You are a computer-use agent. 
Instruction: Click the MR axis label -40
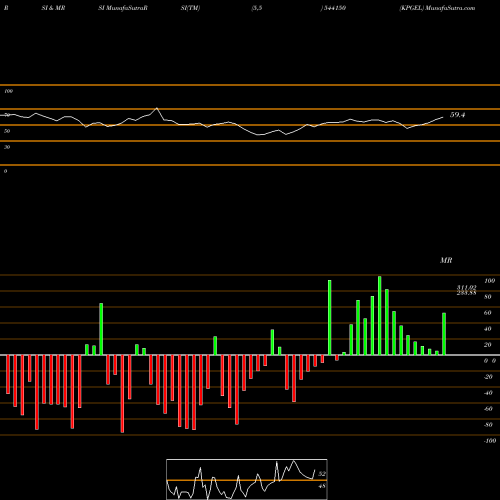click(x=488, y=393)
